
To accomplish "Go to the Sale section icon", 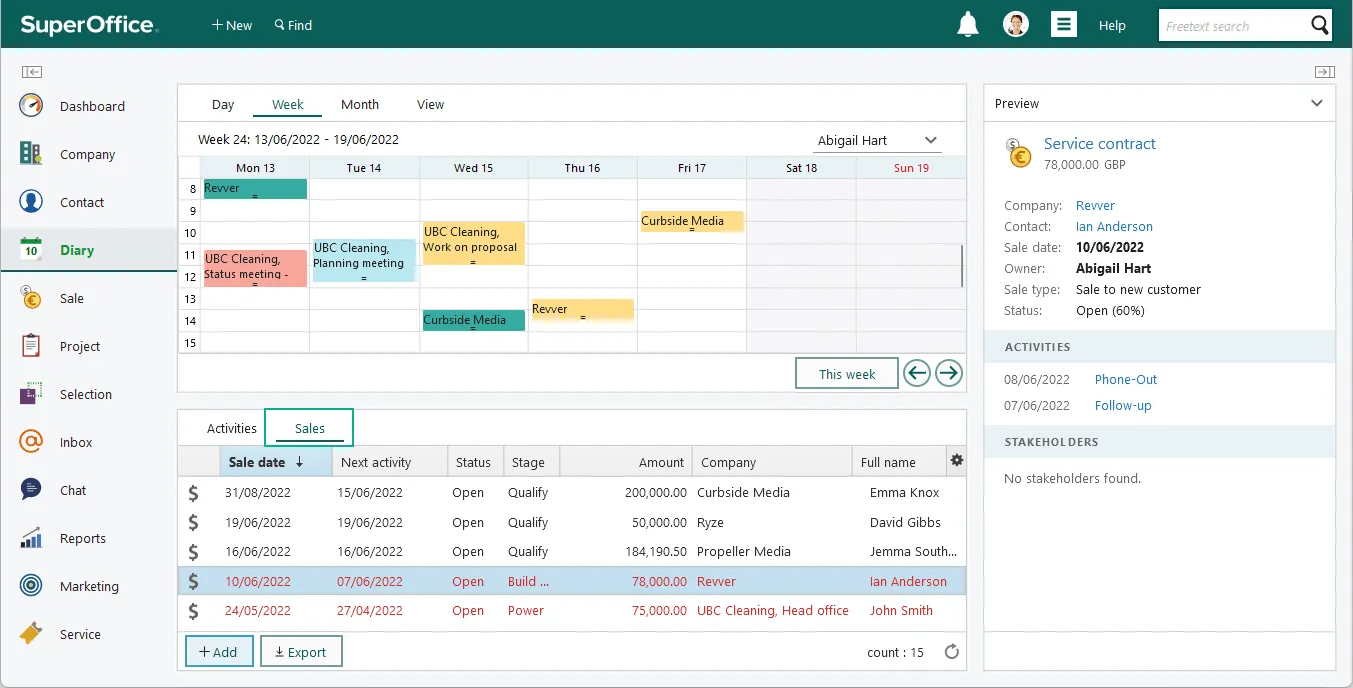I will pyautogui.click(x=31, y=298).
